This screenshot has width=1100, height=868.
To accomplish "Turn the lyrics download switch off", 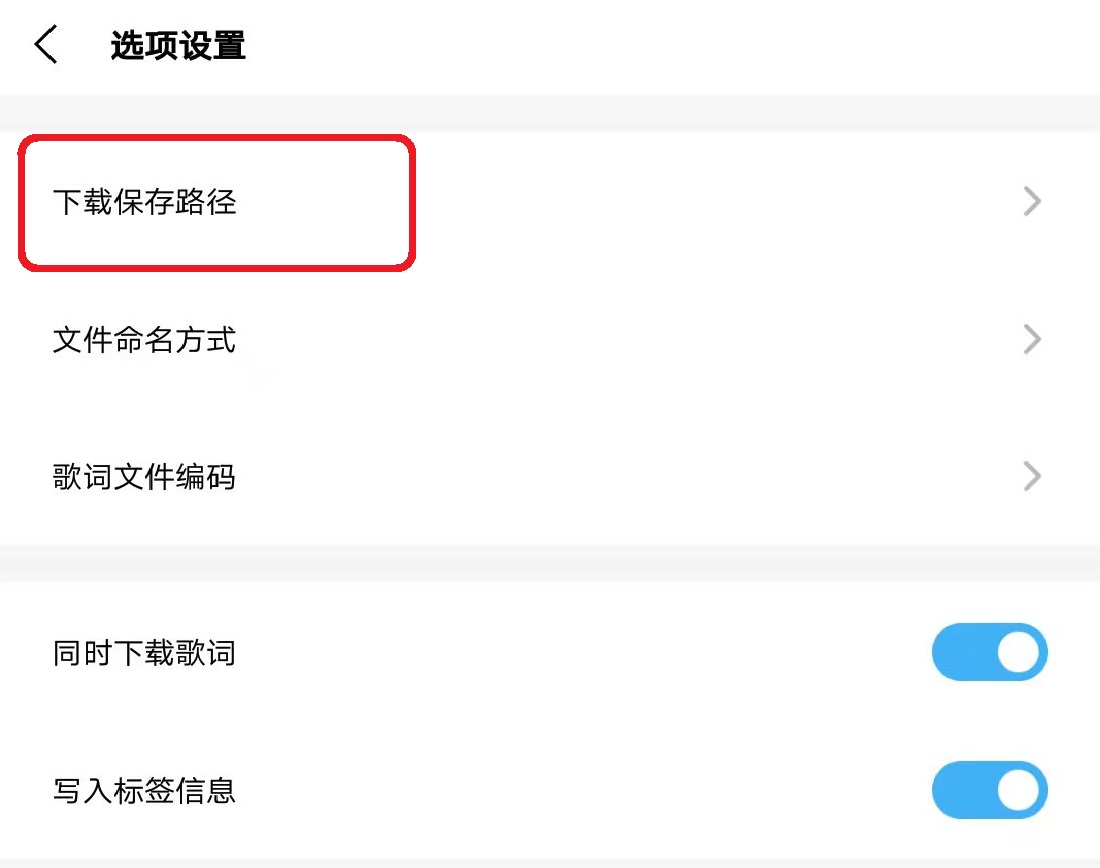I will [990, 652].
